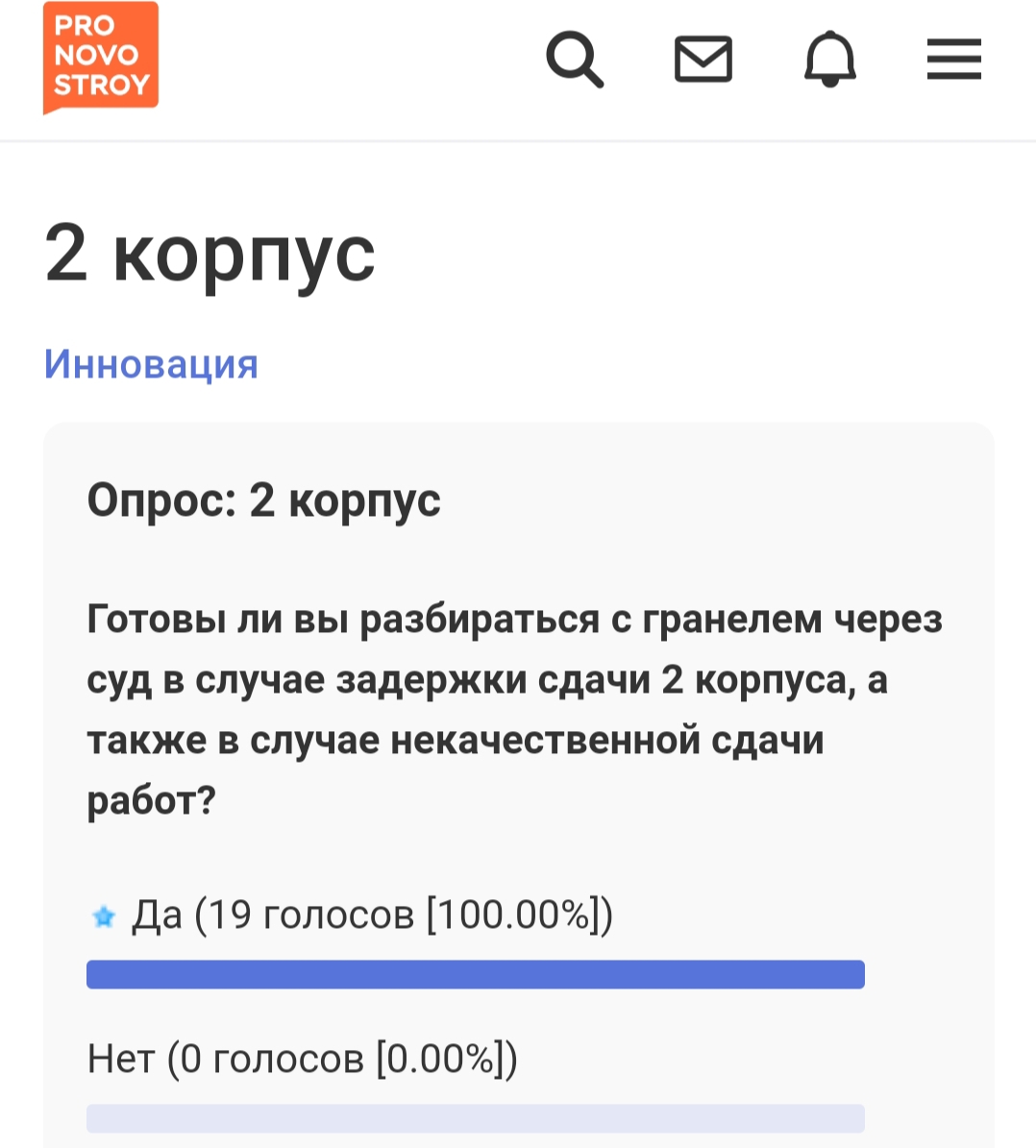Click the empty Нет result bar
The height and width of the screenshot is (1148, 1036).
[476, 1119]
